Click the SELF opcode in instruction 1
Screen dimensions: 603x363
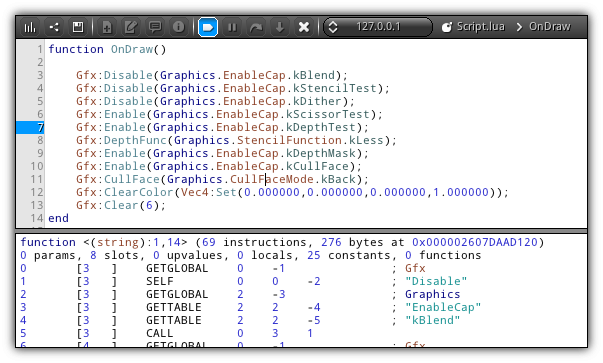pyautogui.click(x=160, y=281)
